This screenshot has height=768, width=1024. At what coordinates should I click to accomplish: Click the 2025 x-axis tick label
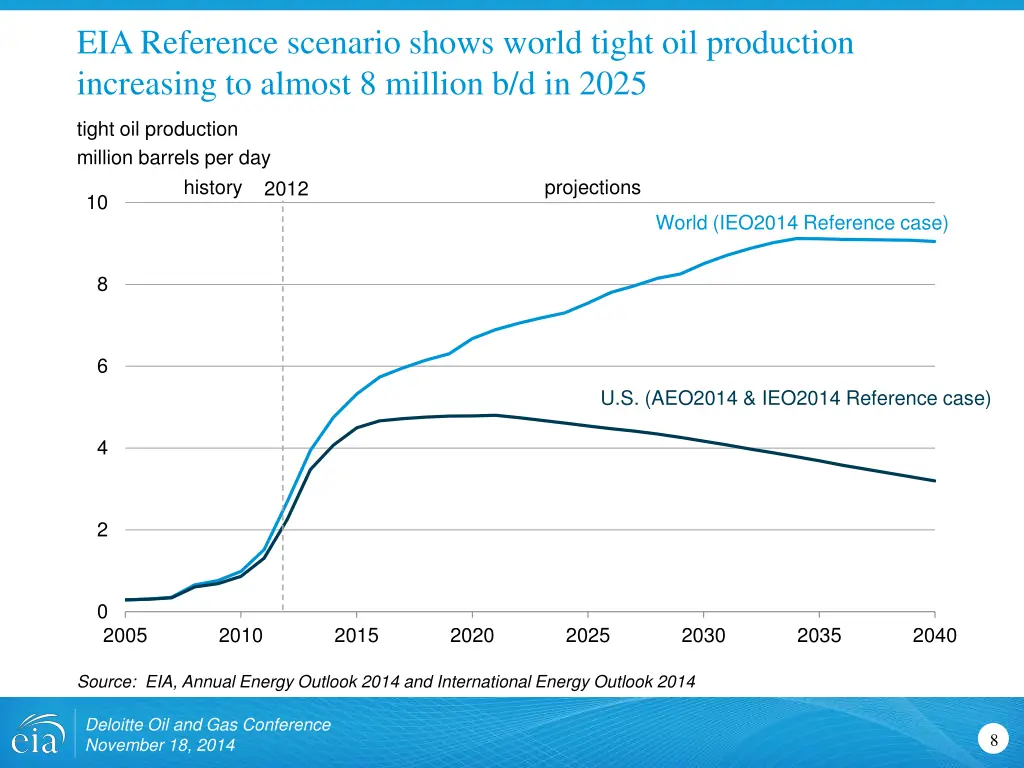[587, 636]
